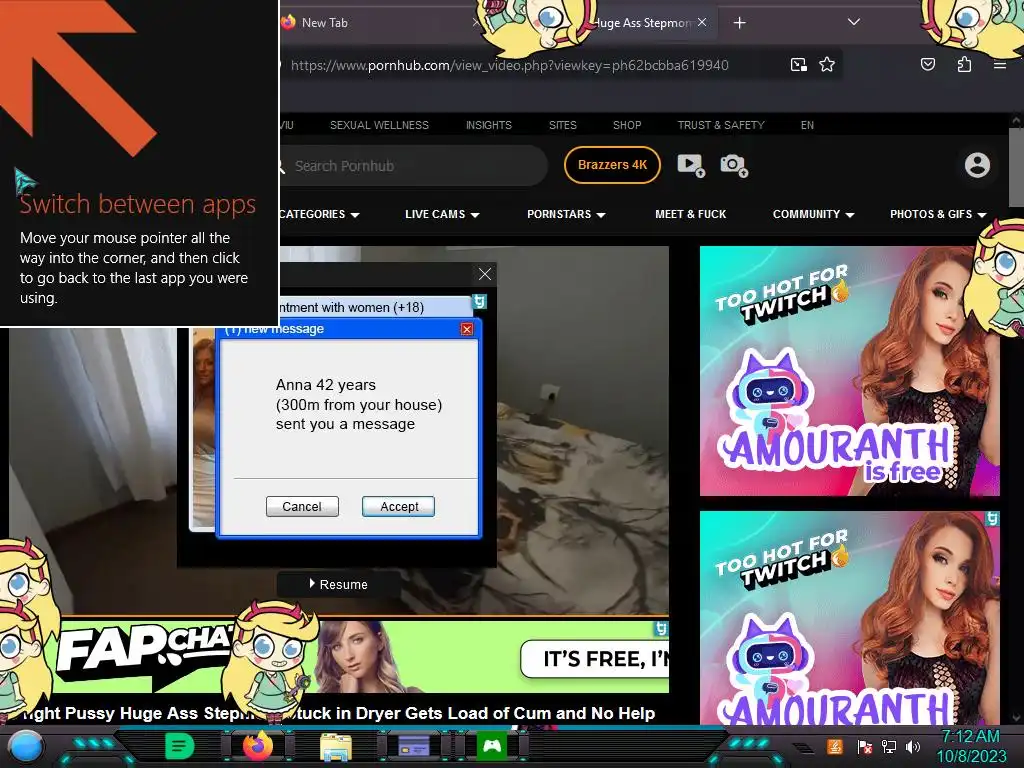Open the green notes app on taskbar
Viewport: 1024px width, 768px height.
click(179, 746)
